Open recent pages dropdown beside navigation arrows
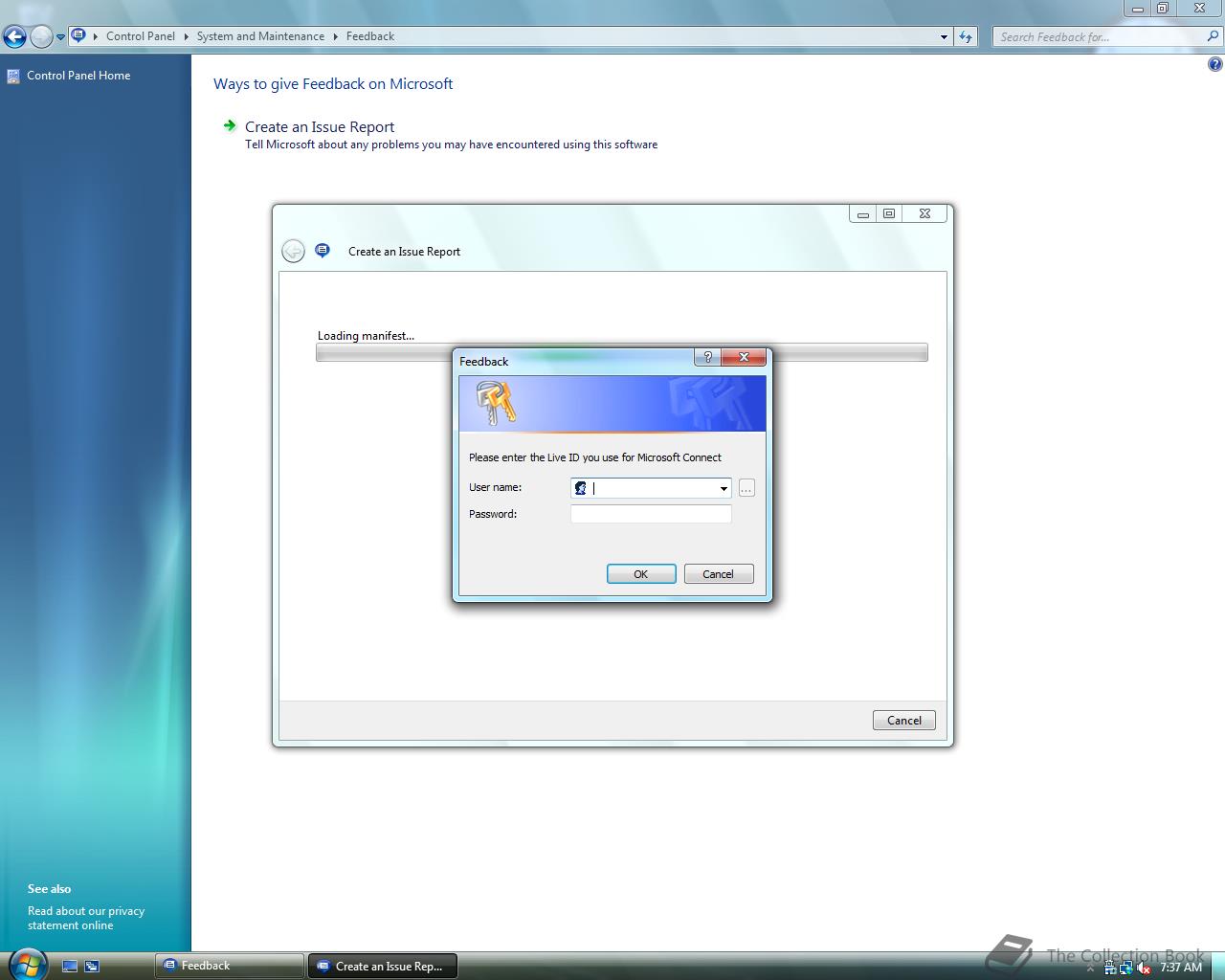The width and height of the screenshot is (1225, 980). click(60, 37)
